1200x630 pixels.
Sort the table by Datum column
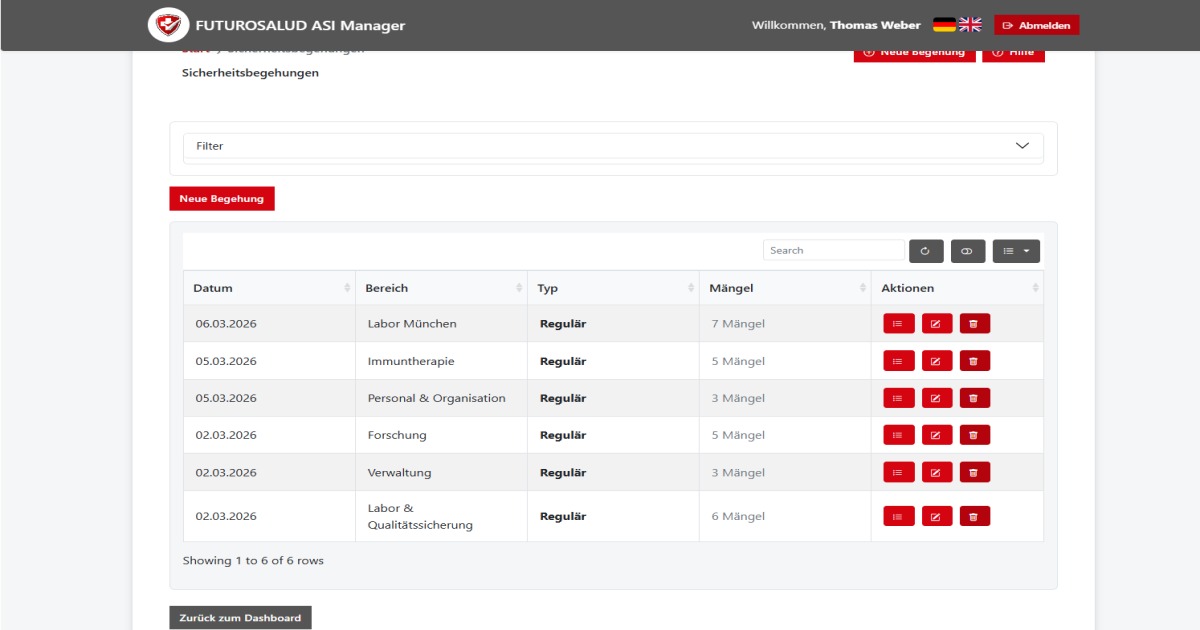214,287
